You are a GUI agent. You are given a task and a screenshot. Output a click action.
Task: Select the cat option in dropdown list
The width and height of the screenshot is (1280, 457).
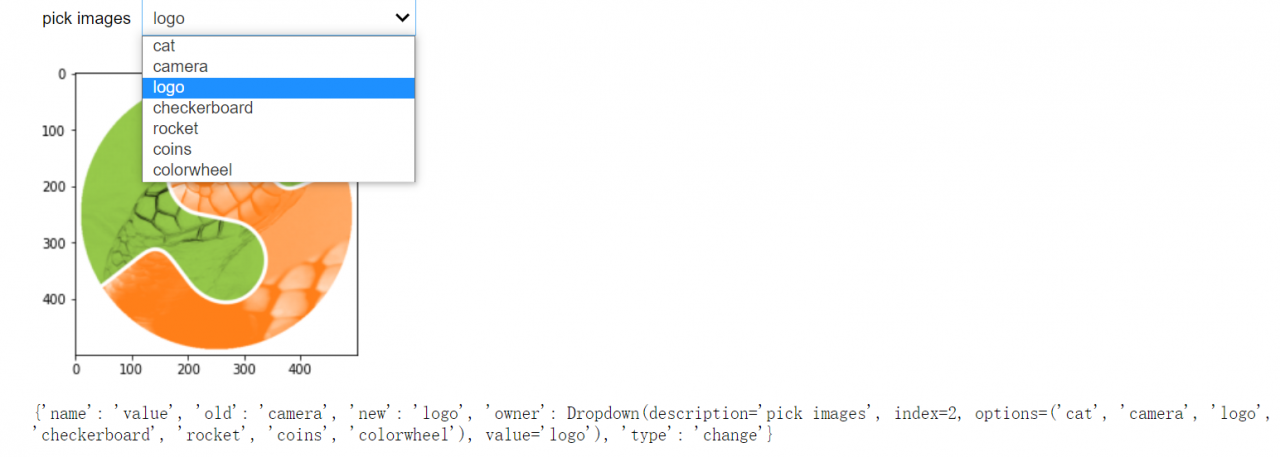click(278, 46)
